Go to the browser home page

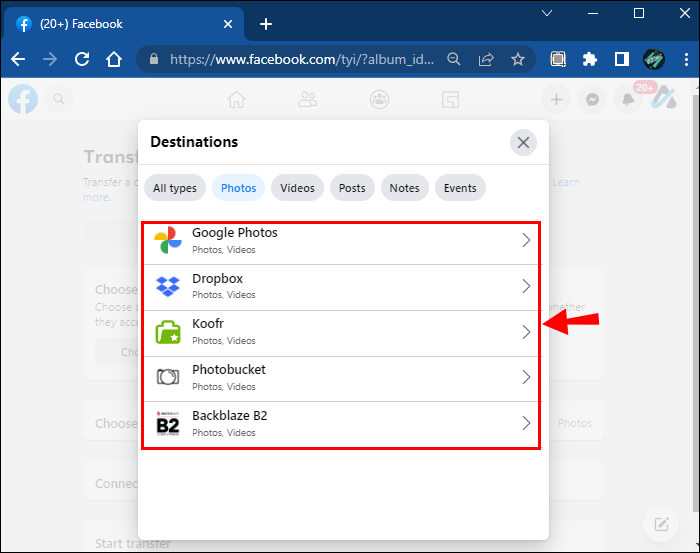[114, 59]
